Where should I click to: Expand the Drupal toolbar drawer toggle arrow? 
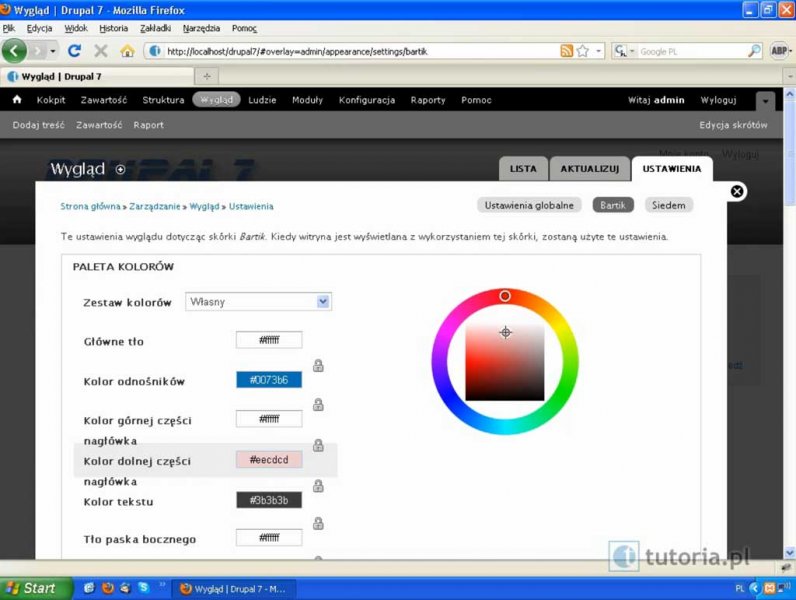765,101
